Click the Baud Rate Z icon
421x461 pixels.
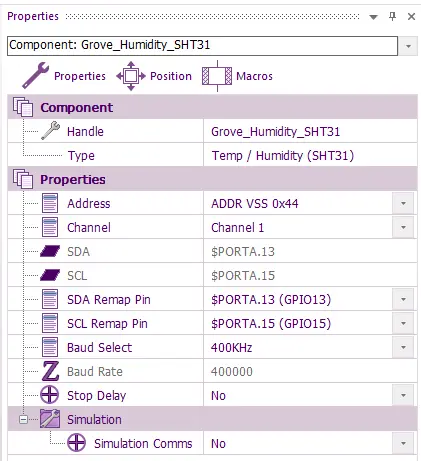(50, 371)
